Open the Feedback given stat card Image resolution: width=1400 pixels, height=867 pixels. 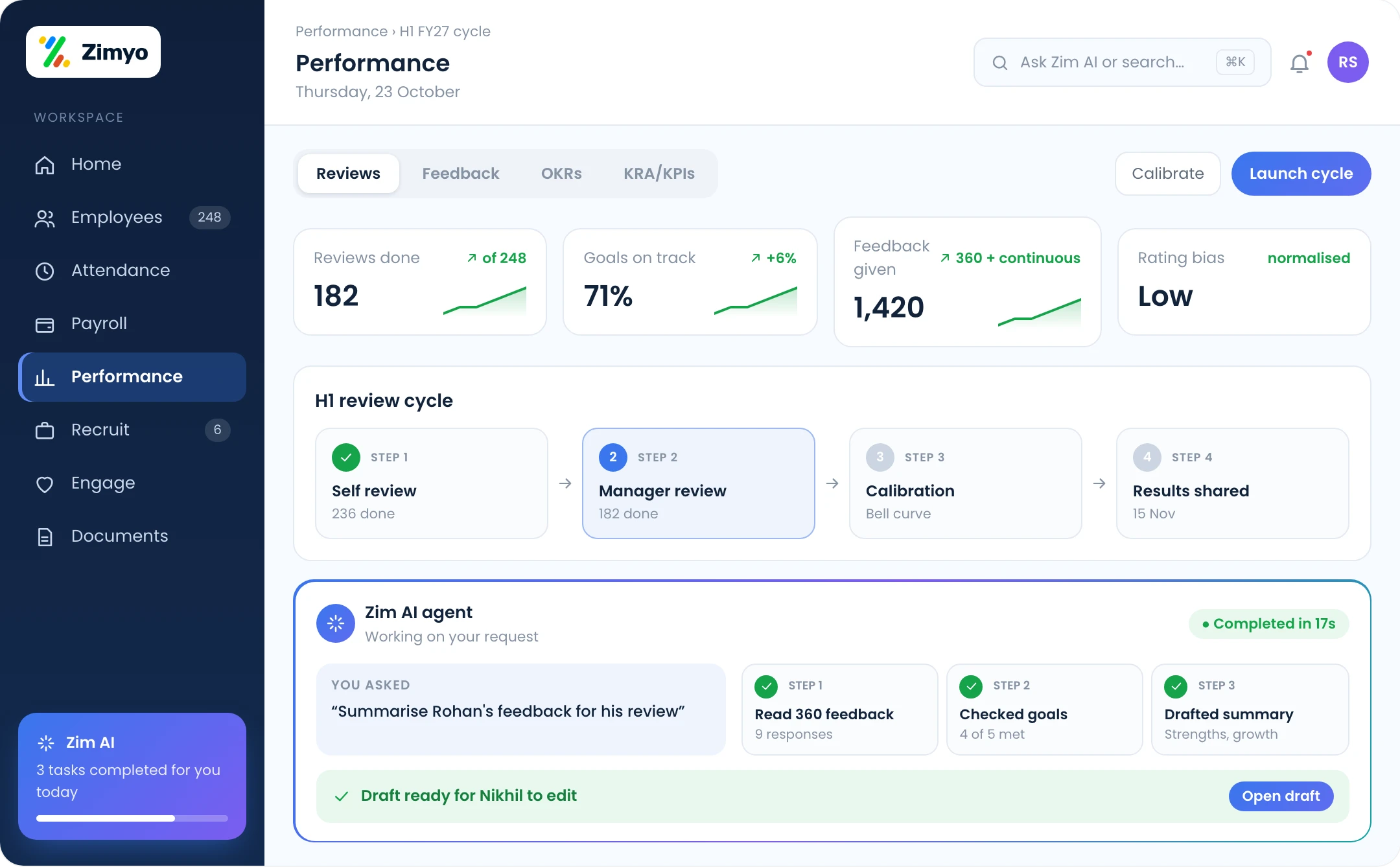968,282
